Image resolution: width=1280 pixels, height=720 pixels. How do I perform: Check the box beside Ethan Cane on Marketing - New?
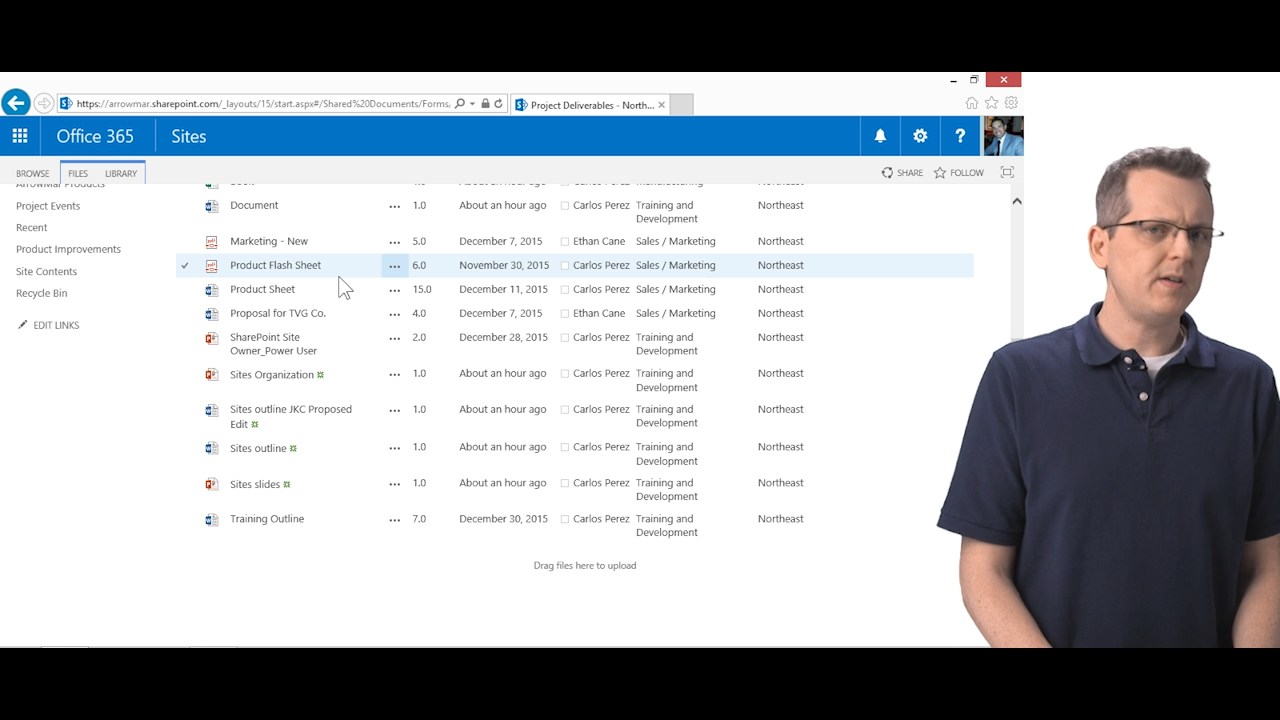[565, 242]
